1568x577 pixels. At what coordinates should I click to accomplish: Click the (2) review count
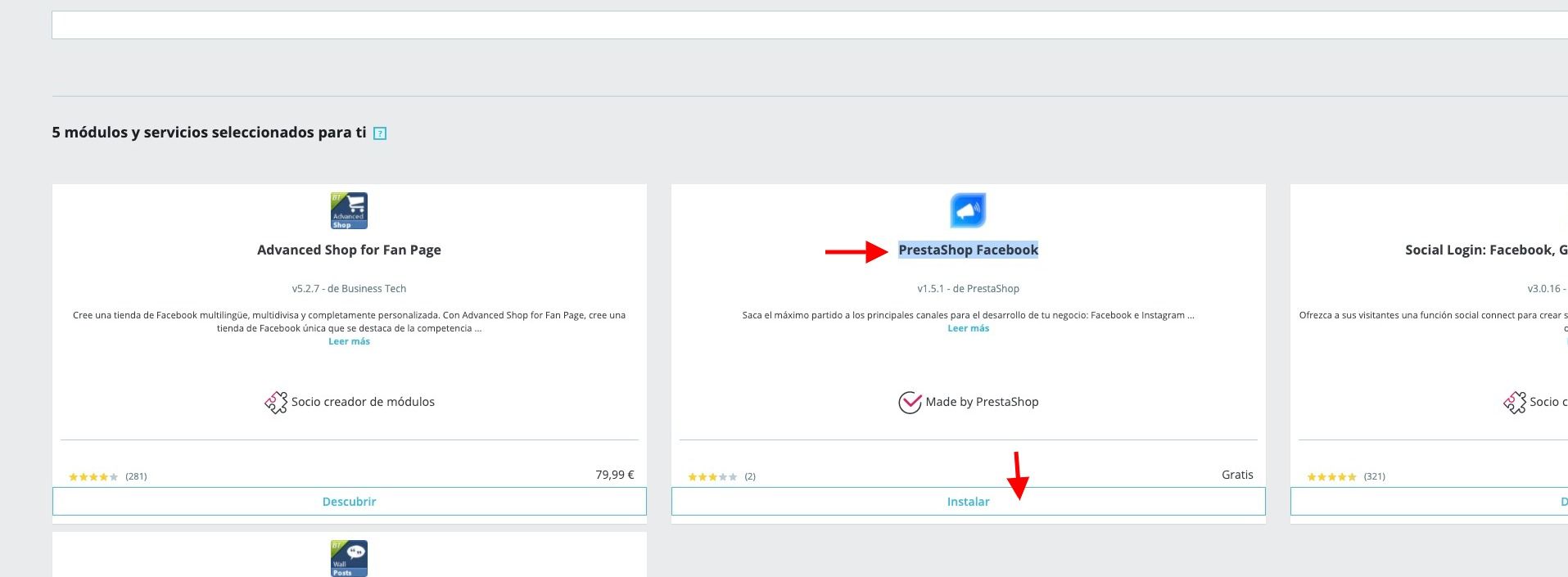[x=750, y=476]
